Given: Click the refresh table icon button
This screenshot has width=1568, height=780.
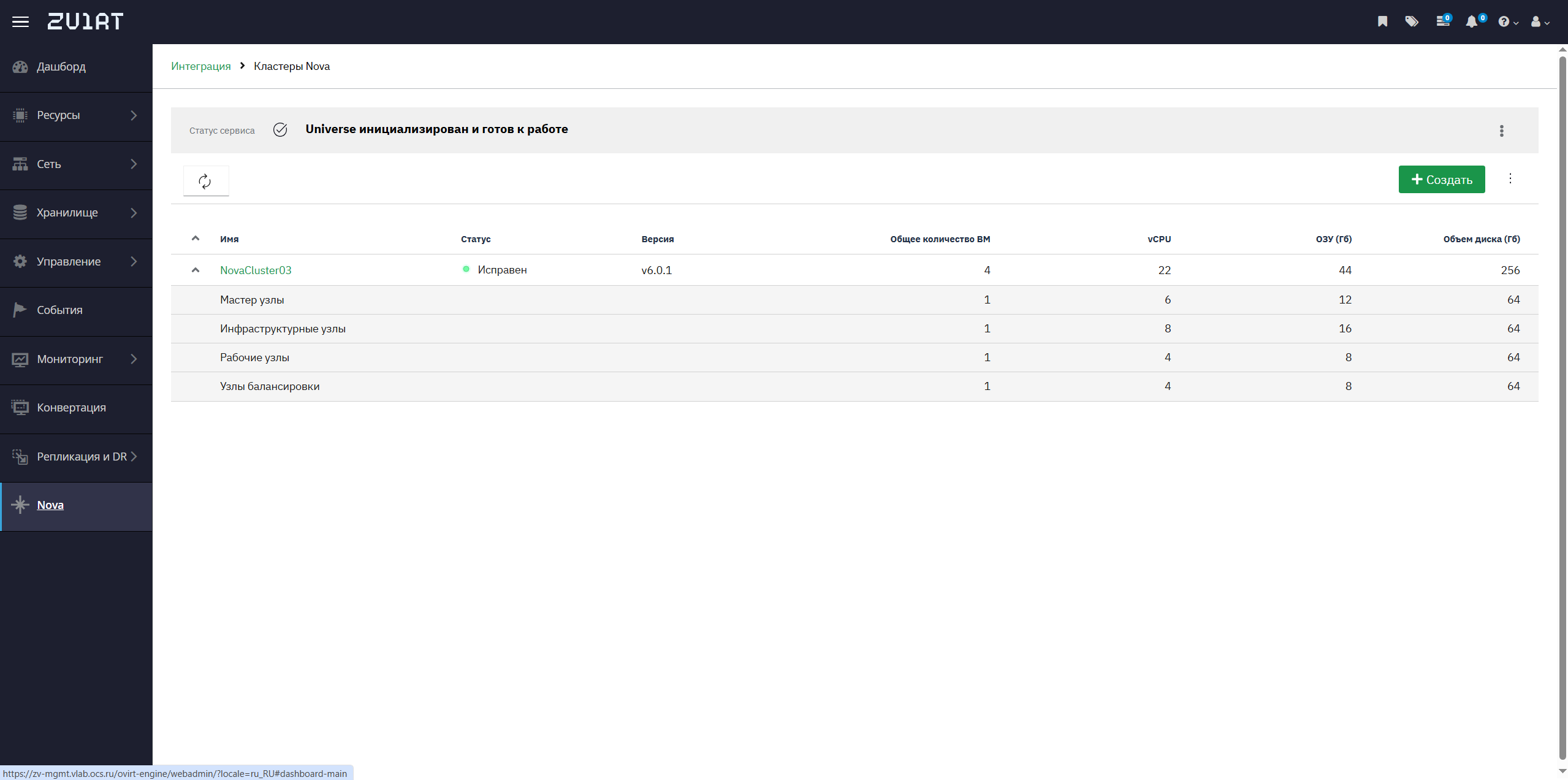Looking at the screenshot, I should [x=205, y=181].
